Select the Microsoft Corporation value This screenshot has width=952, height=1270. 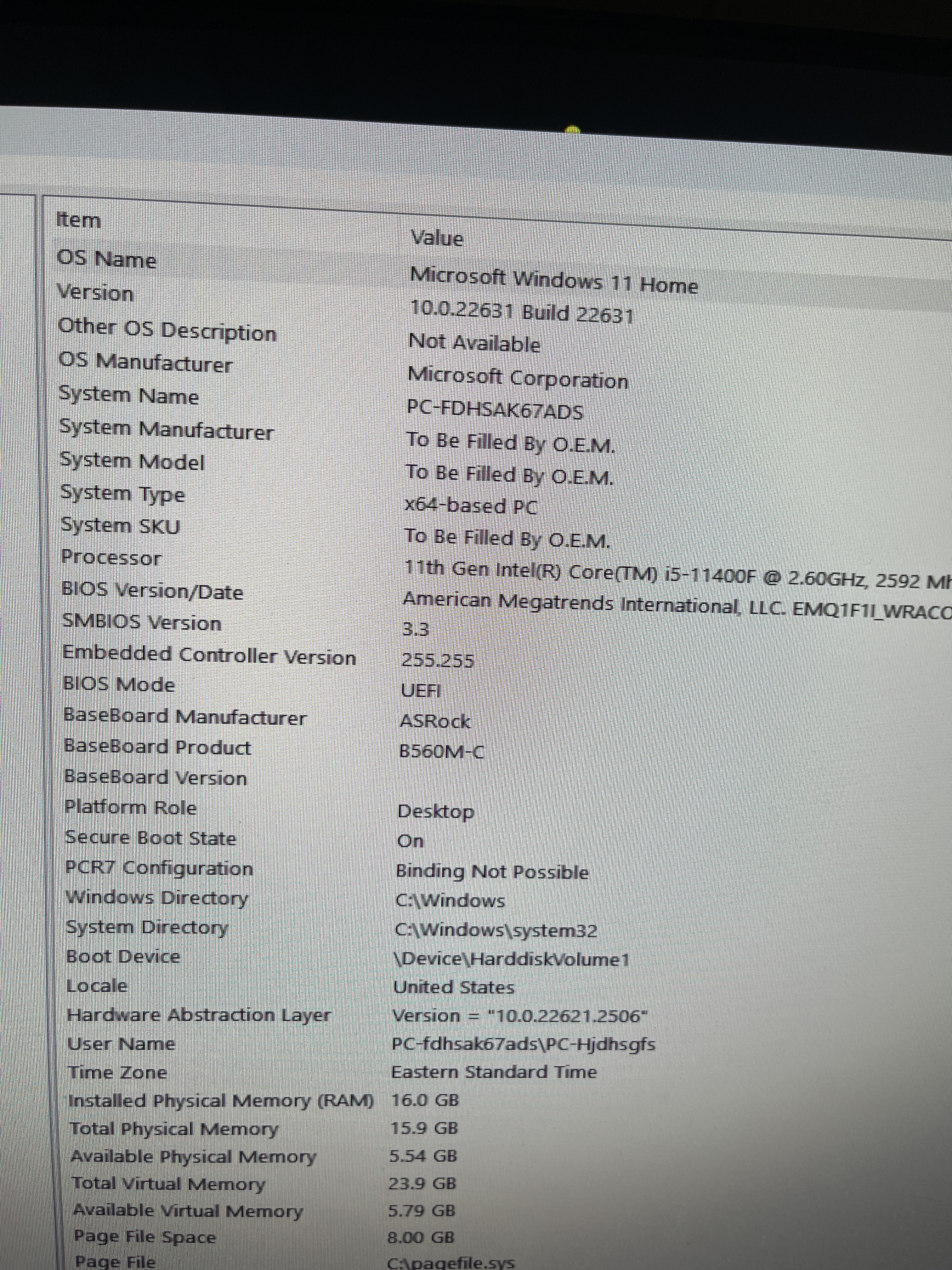[518, 378]
